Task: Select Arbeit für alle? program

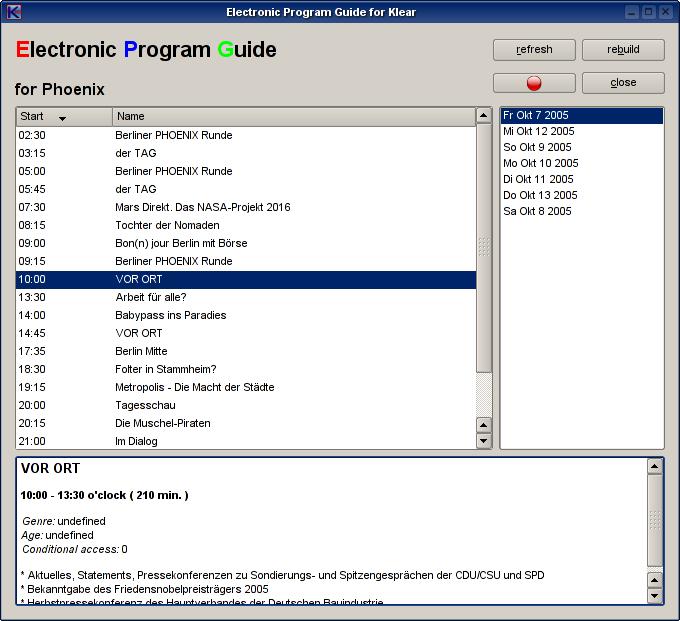Action: pyautogui.click(x=246, y=297)
